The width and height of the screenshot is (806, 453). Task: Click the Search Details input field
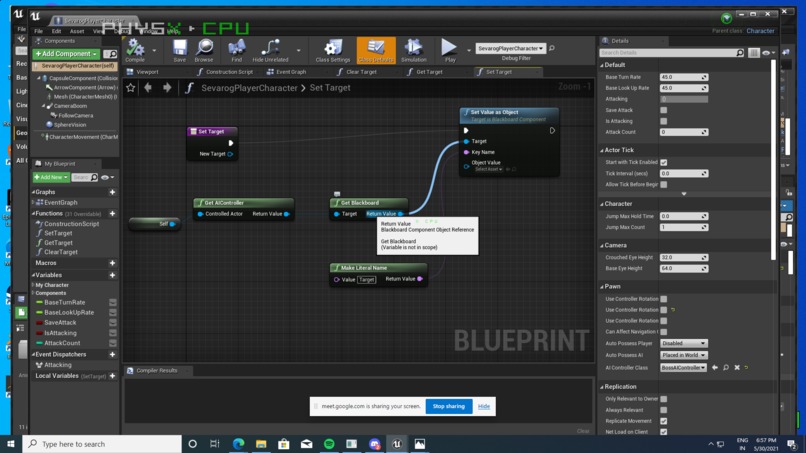tap(671, 53)
